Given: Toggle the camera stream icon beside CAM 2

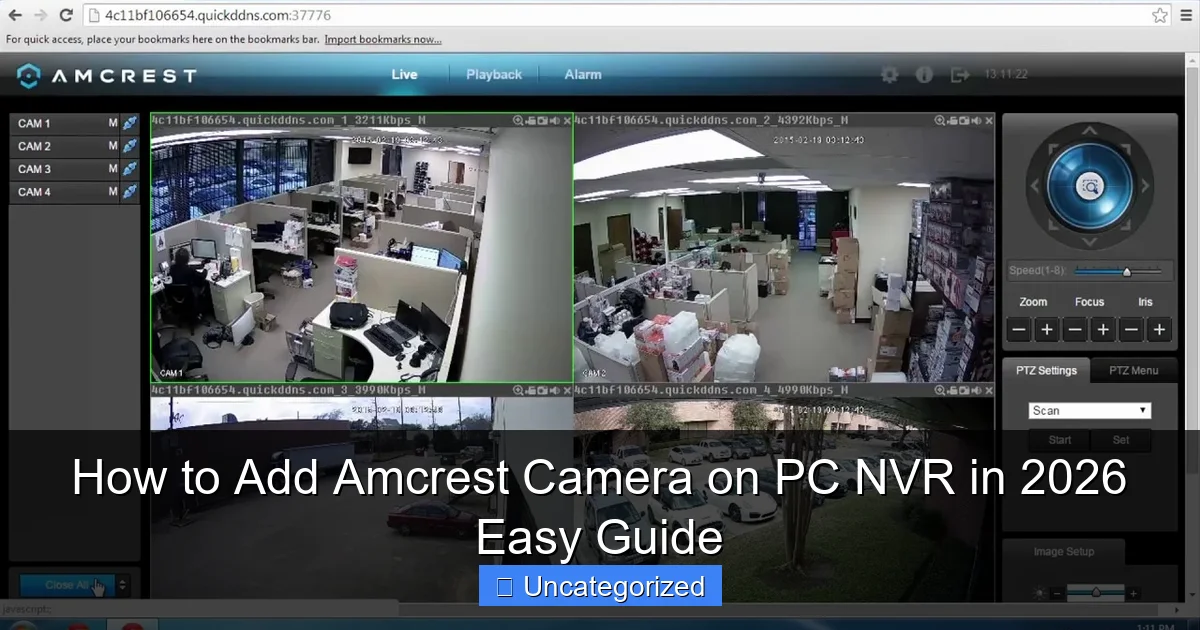Looking at the screenshot, I should point(129,146).
